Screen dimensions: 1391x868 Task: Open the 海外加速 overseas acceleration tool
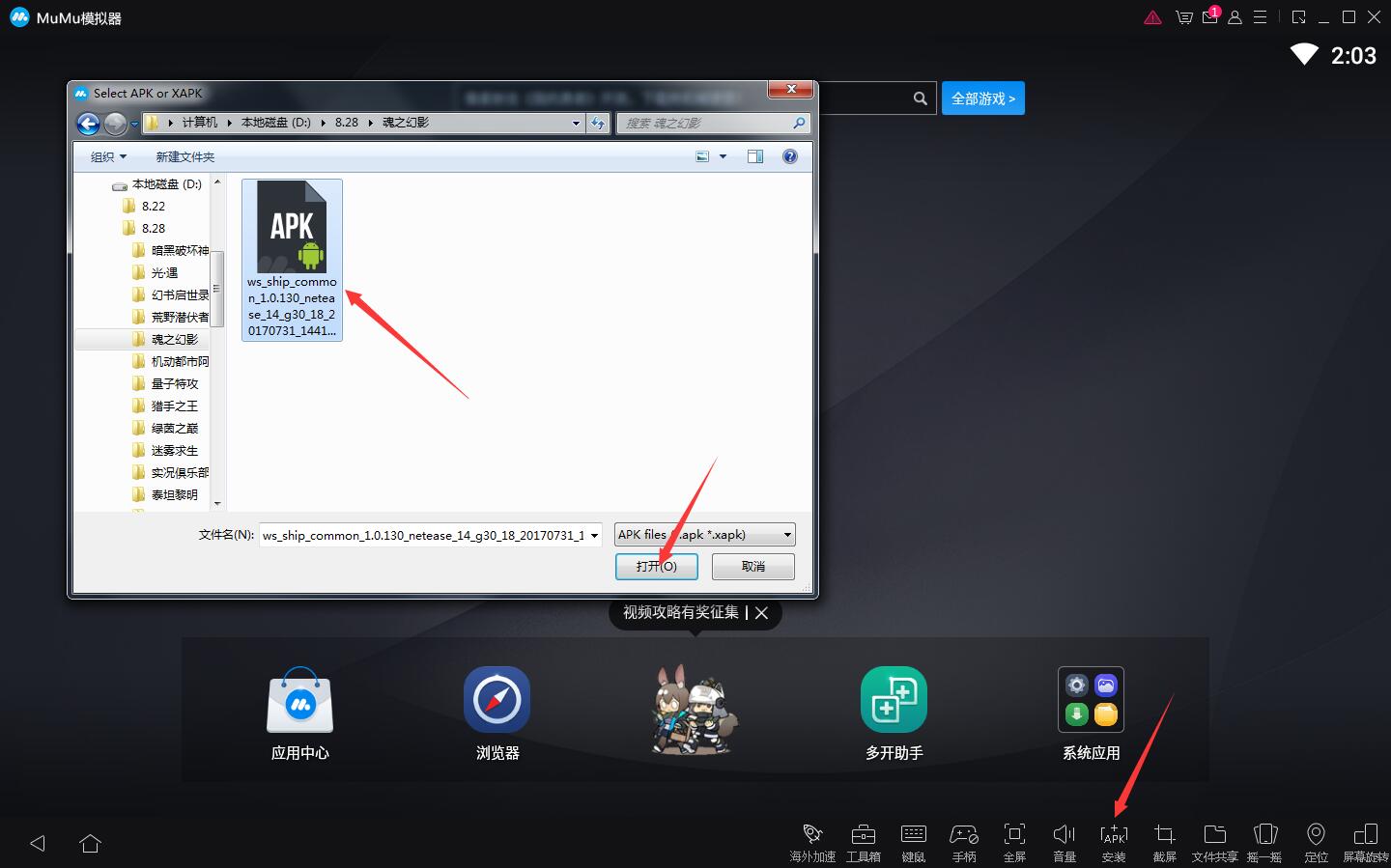click(x=812, y=842)
